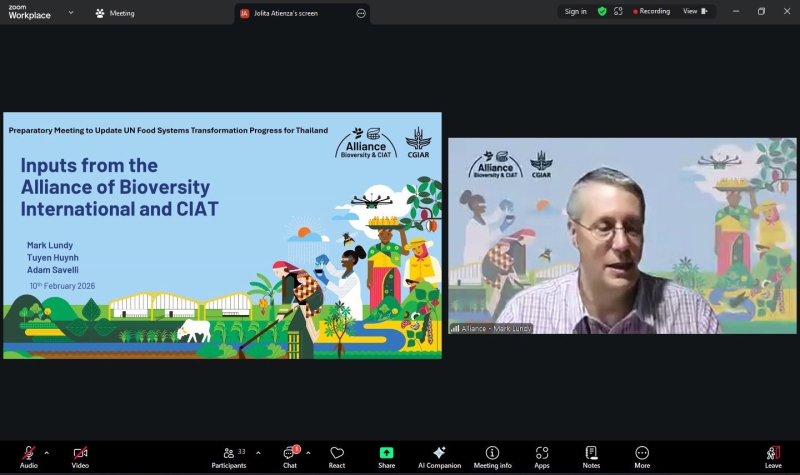This screenshot has width=800, height=475.
Task: Open screen share options ellipsis for Jolita Atienza
Action: (361, 13)
